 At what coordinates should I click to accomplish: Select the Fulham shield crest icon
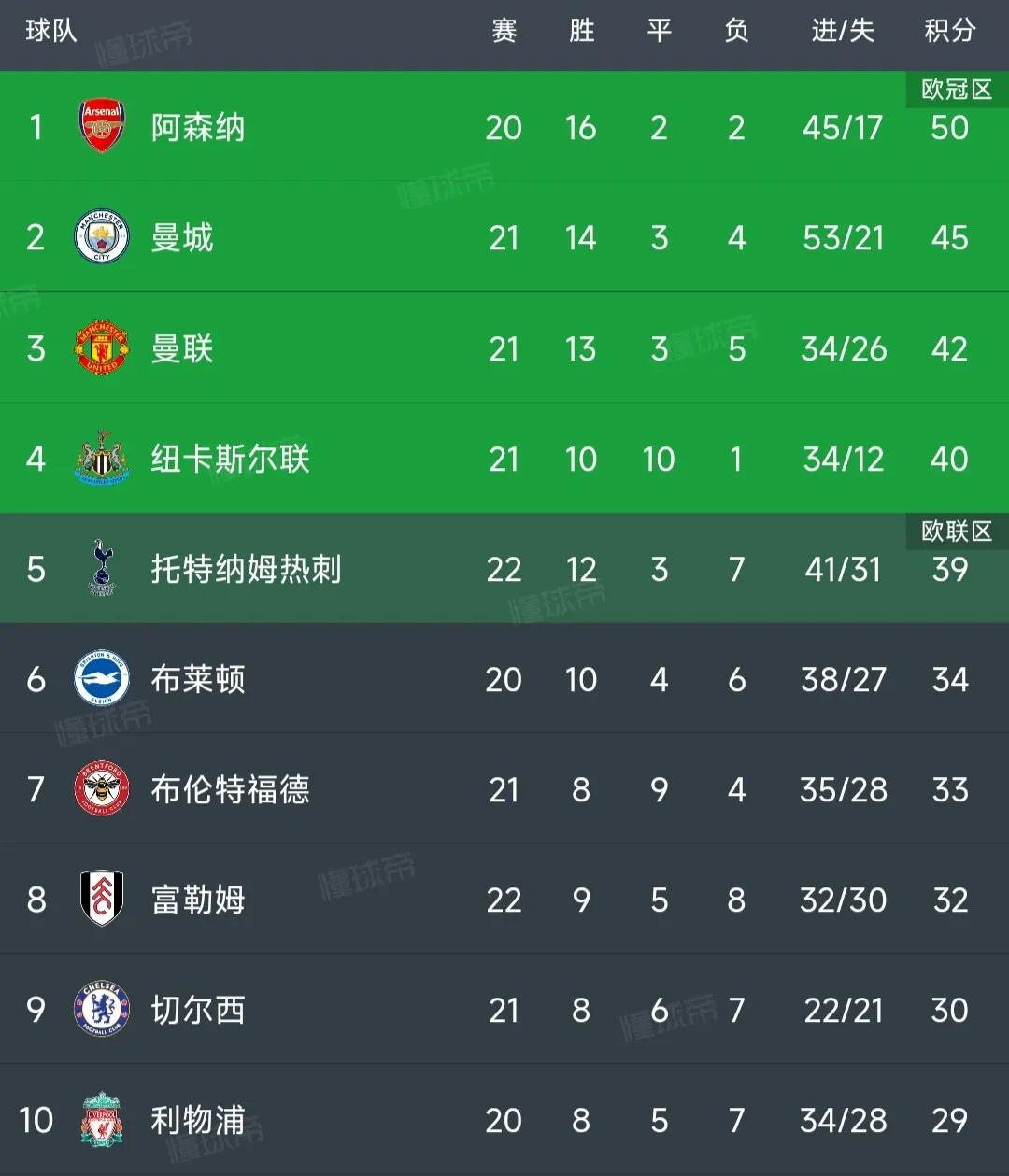(x=102, y=900)
